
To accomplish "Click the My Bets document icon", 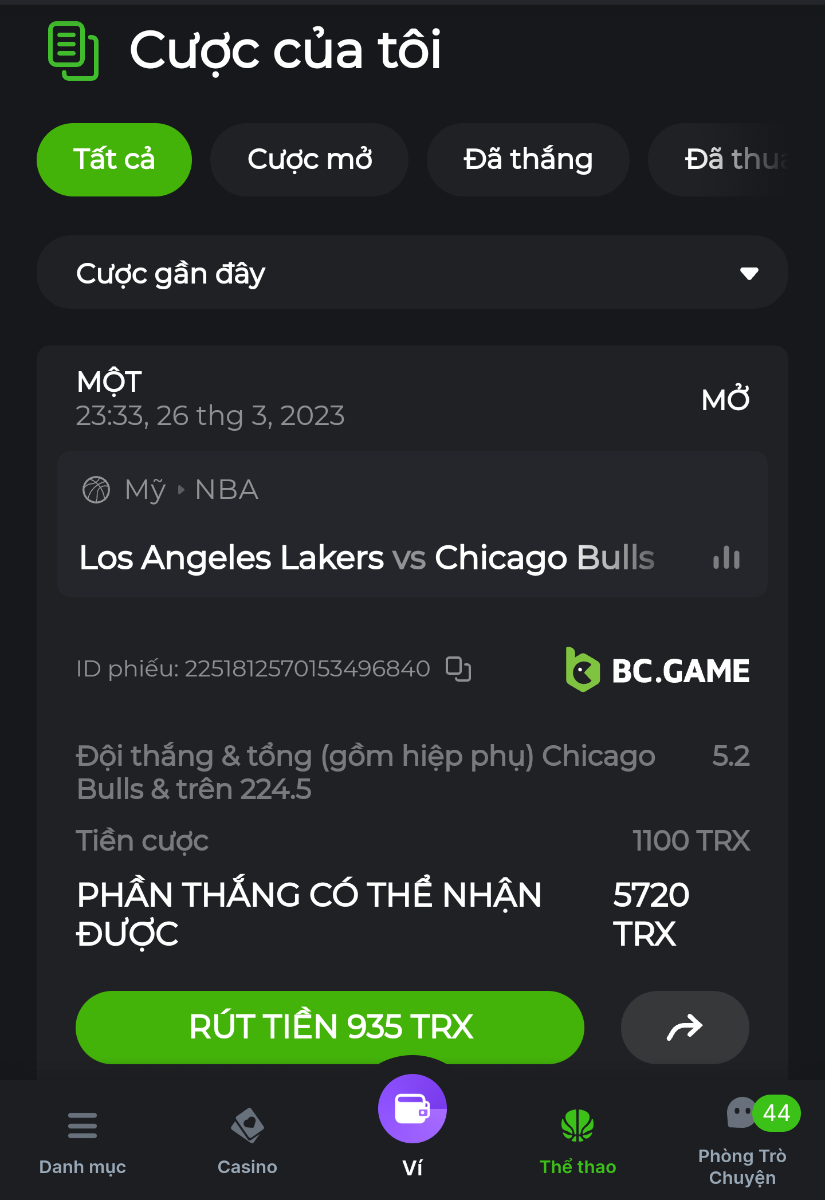I will 73,50.
